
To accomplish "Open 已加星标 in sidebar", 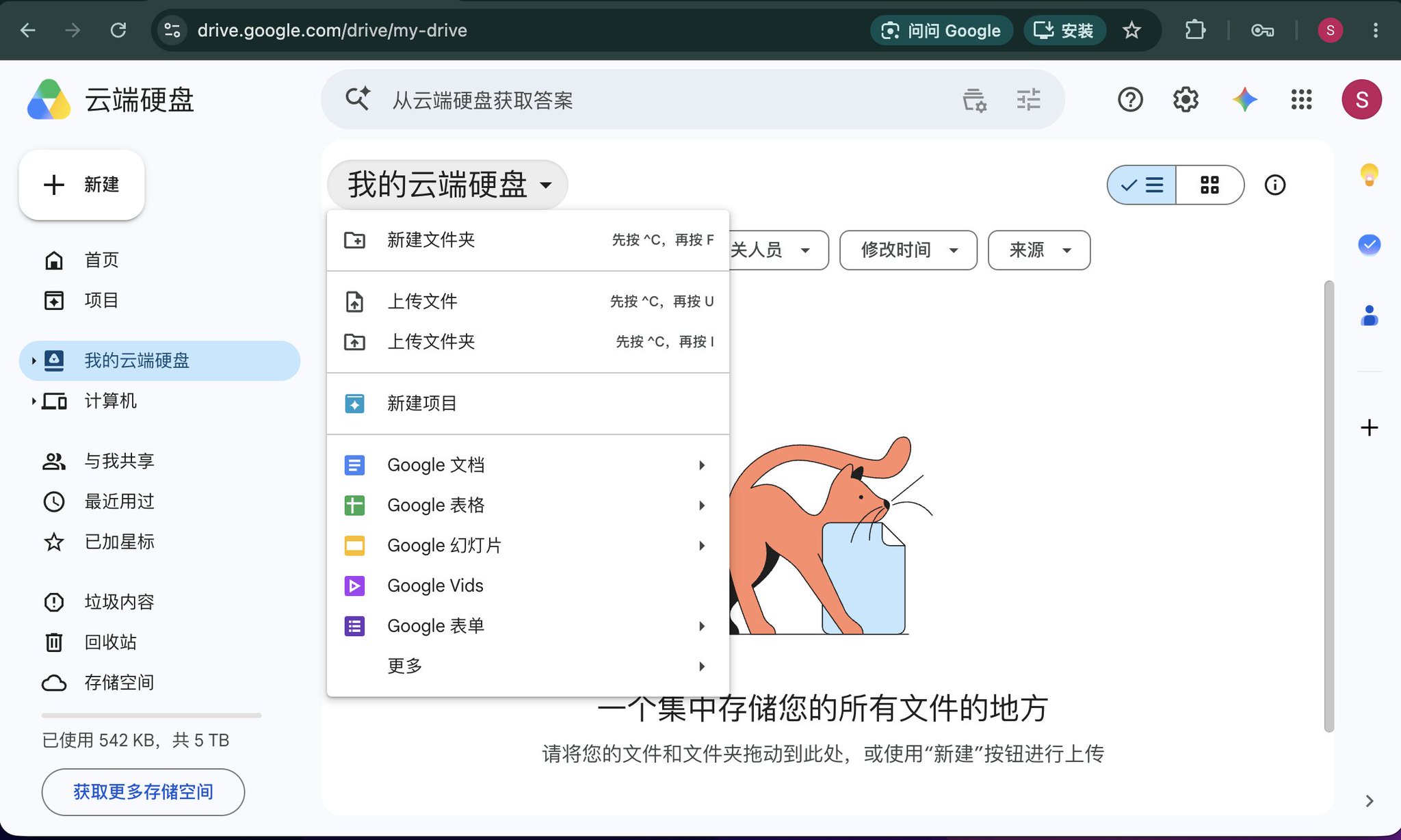I will 159,542.
